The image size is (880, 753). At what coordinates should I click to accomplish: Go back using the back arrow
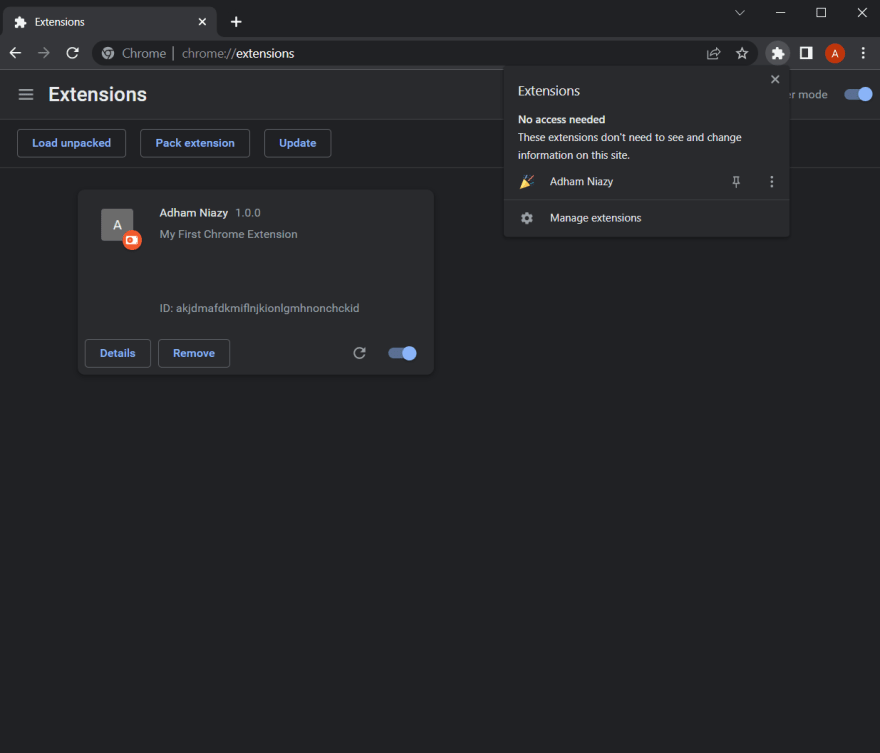[16, 53]
